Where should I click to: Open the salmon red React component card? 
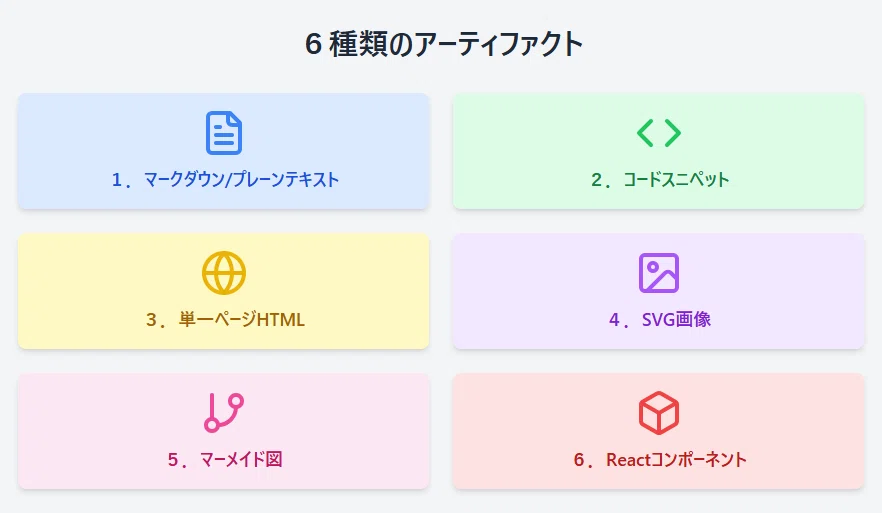click(659, 431)
